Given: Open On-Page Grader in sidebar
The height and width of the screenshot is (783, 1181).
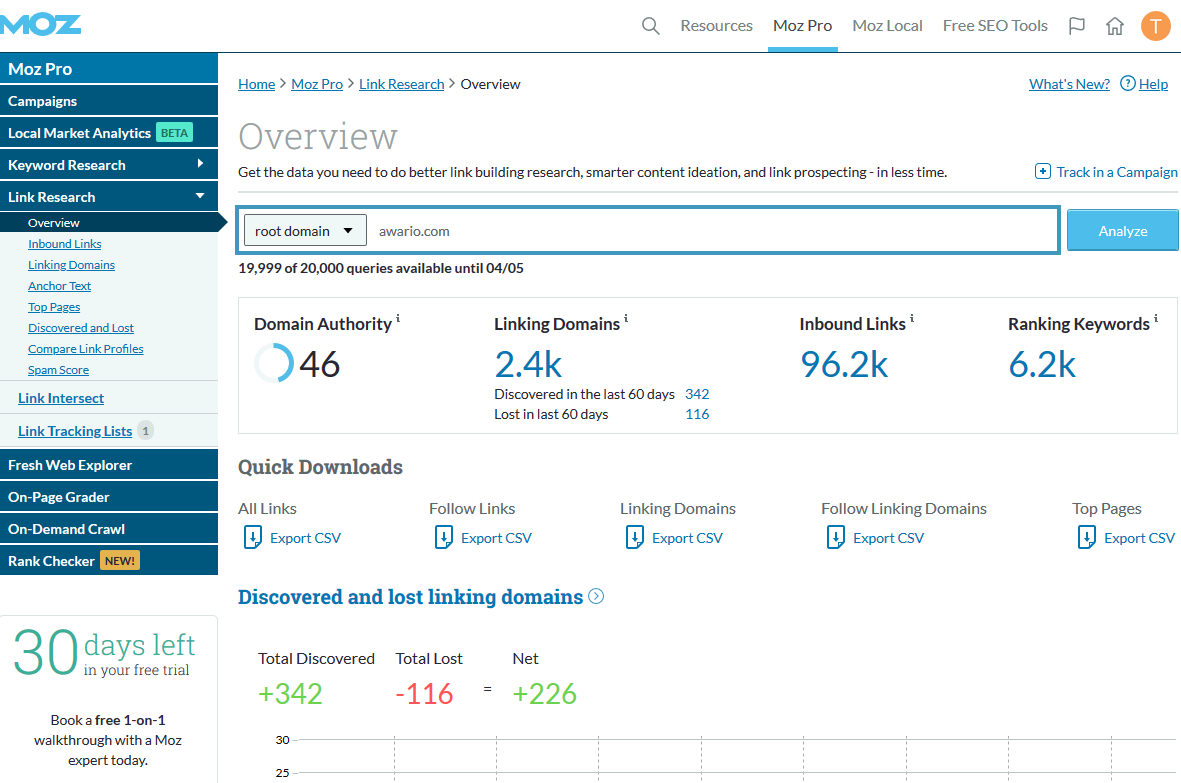Looking at the screenshot, I should coord(109,497).
